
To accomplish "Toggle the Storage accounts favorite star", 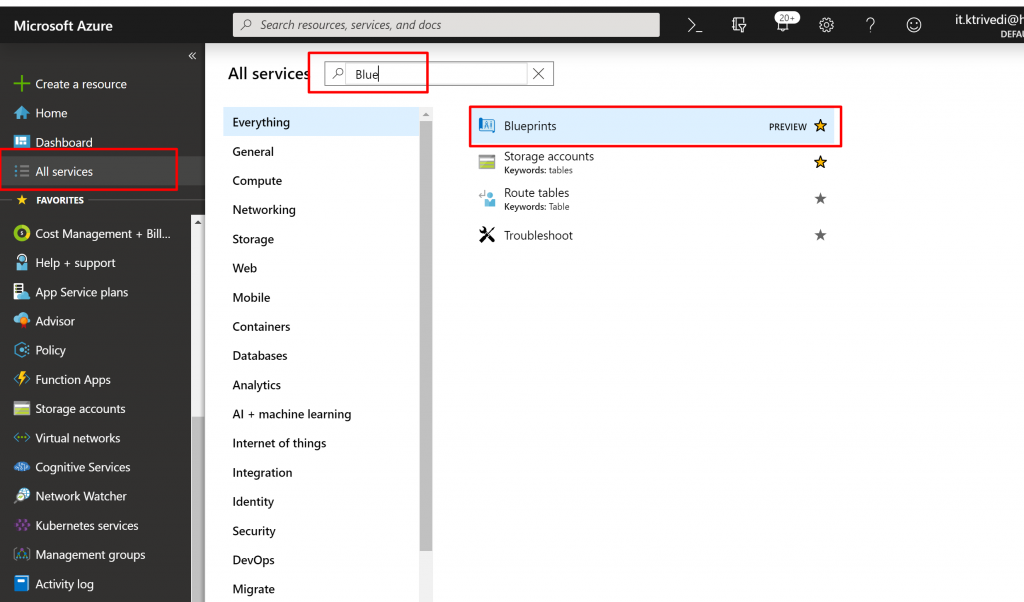I will (x=820, y=162).
